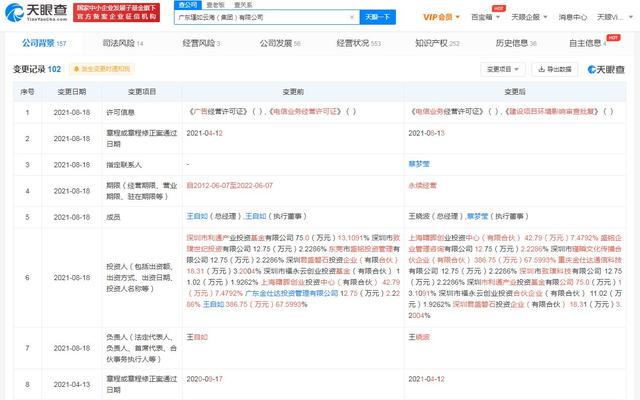640x400 pixels.
Task: Switch to the 公司发展 tab
Action: tap(280, 43)
